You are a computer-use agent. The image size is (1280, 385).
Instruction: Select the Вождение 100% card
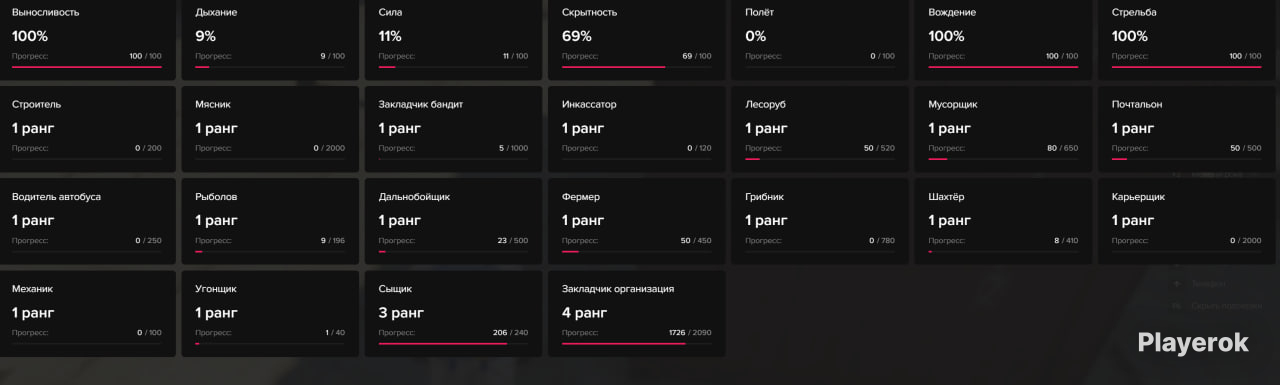1004,40
